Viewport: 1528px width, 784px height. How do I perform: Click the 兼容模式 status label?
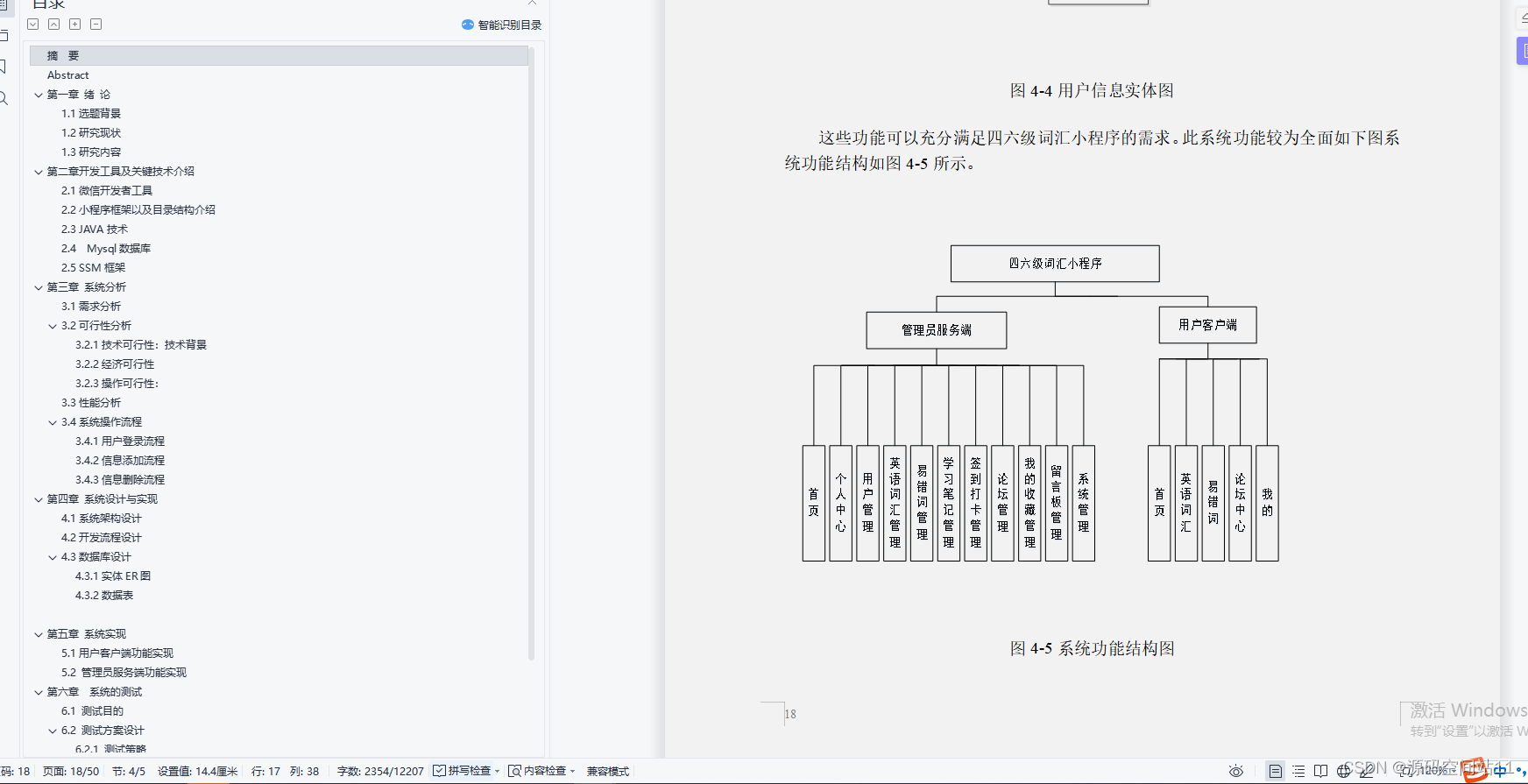608,772
